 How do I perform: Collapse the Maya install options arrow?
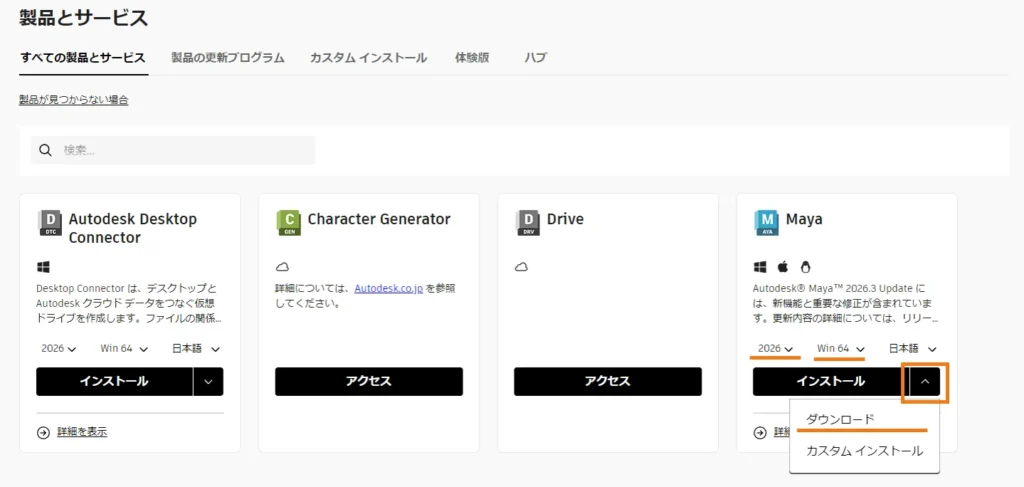tap(925, 381)
